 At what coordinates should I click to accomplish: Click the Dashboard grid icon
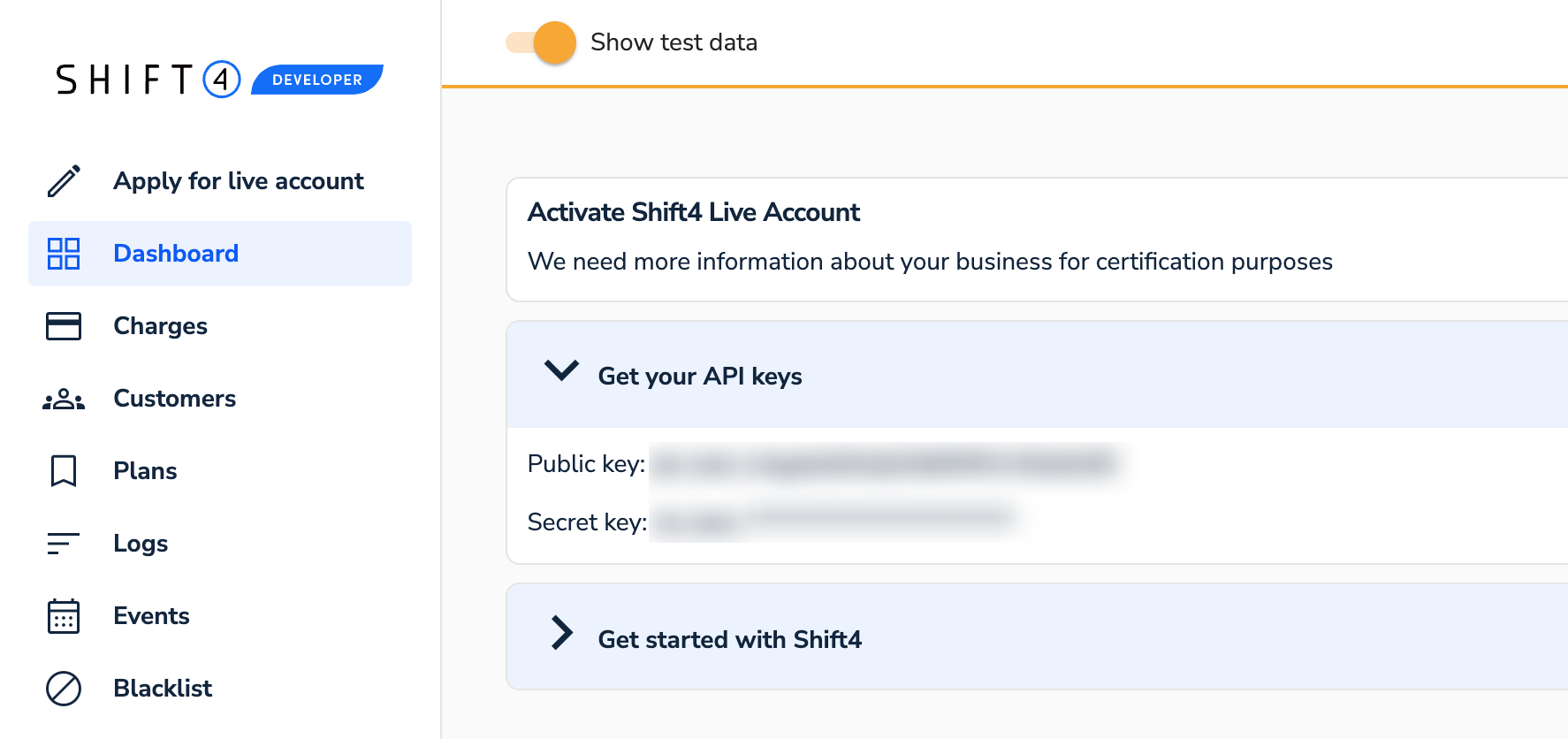coord(64,254)
